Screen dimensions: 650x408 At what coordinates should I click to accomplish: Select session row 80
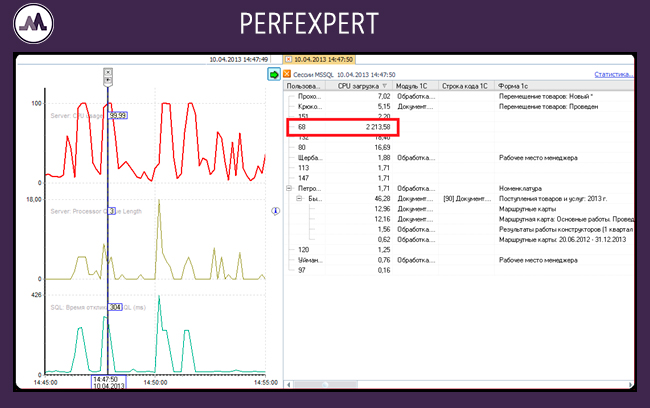click(459, 148)
